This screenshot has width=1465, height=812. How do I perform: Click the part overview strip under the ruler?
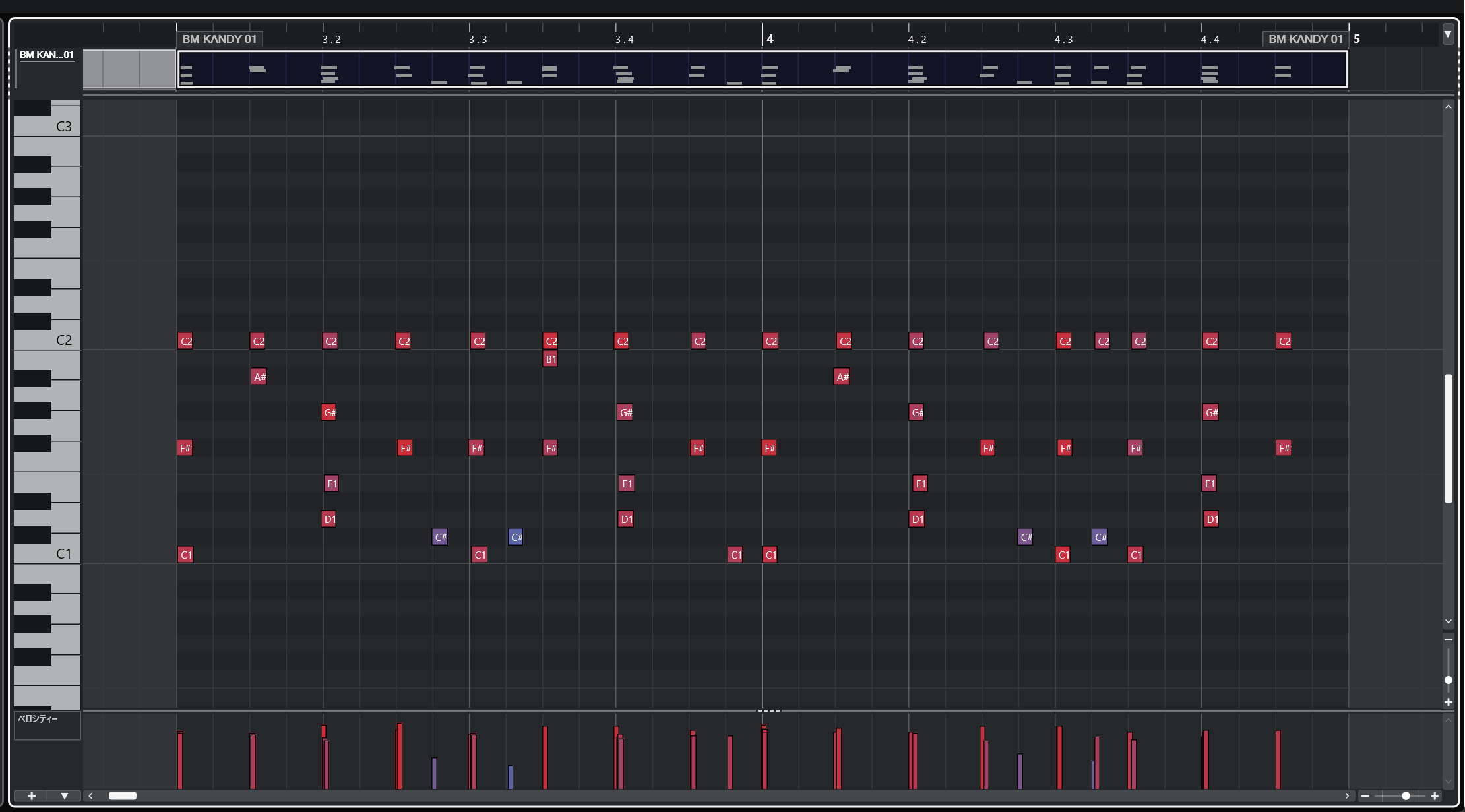tap(762, 69)
